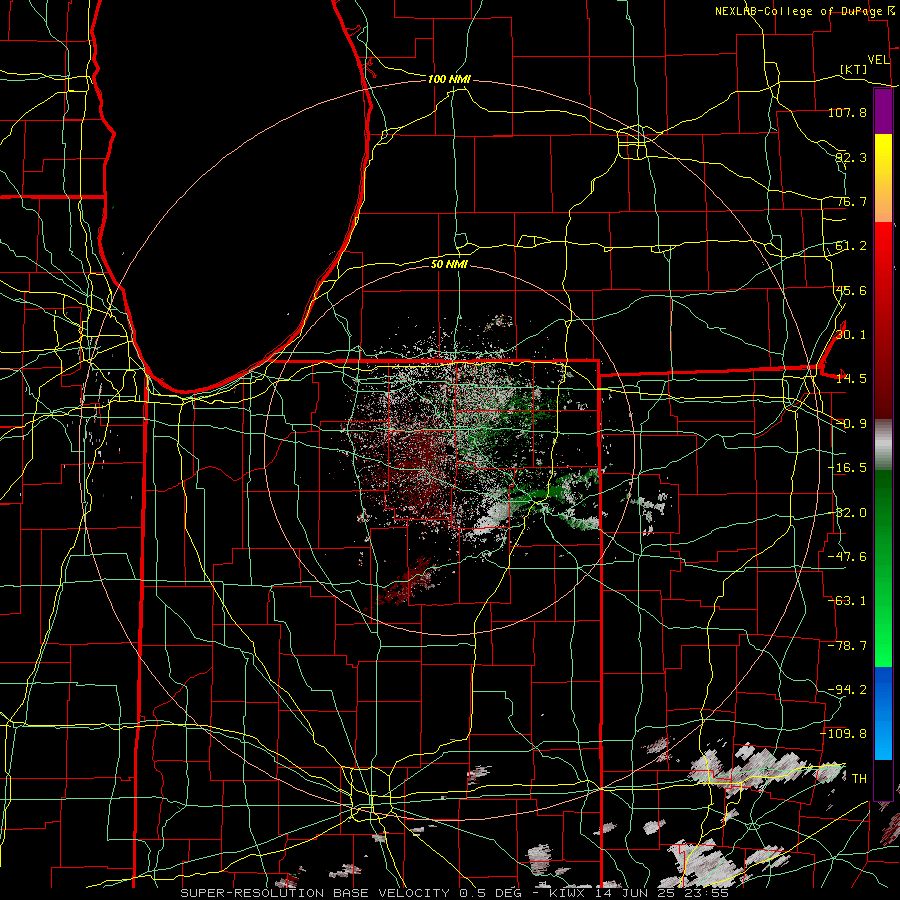The width and height of the screenshot is (900, 900).
Task: Click the 14.5 velocity scale value
Action: tap(851, 379)
